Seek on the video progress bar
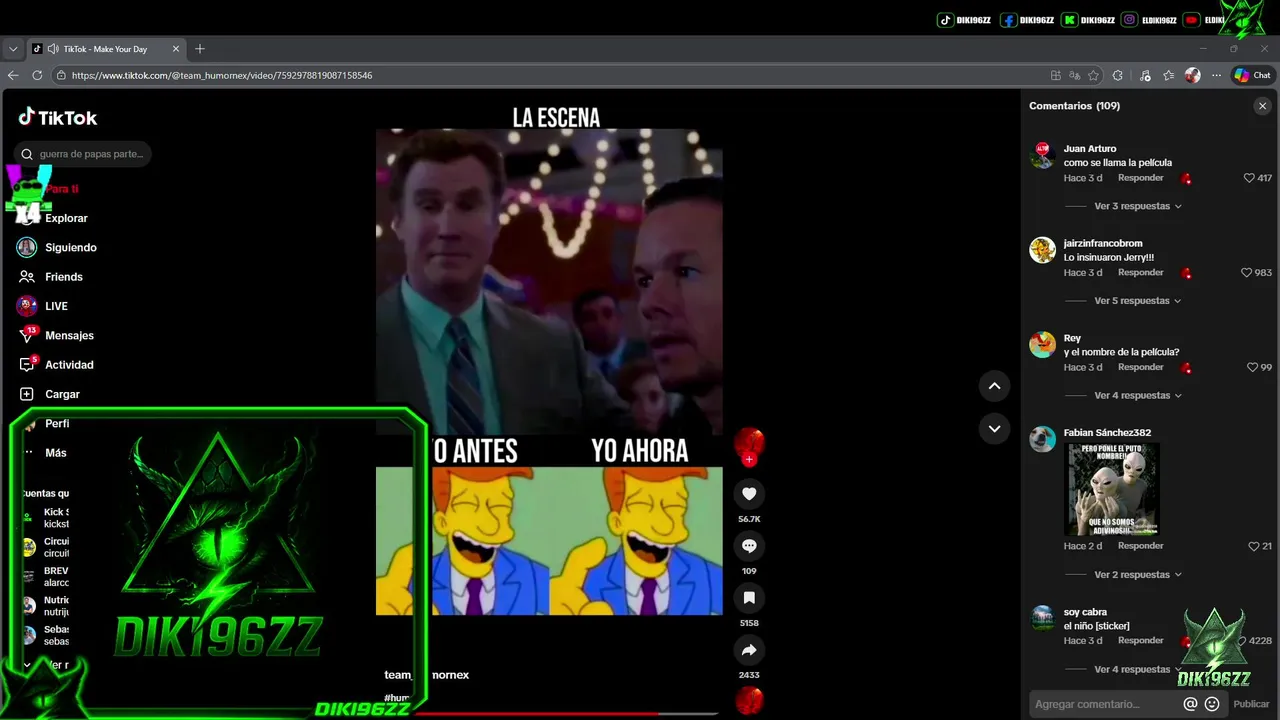 567,714
